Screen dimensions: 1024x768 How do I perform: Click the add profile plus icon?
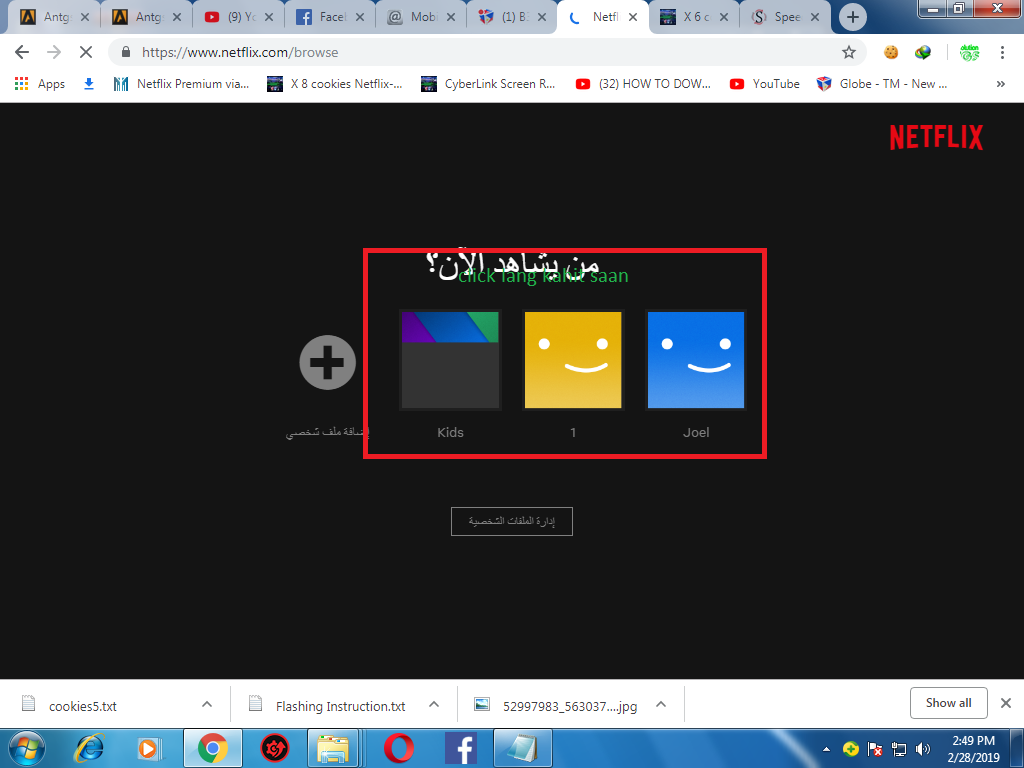tap(327, 362)
